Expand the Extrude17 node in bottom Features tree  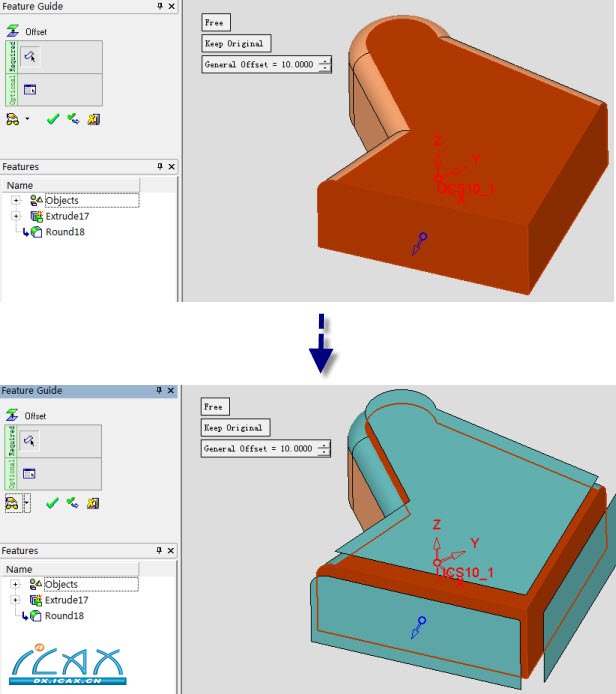click(15, 600)
